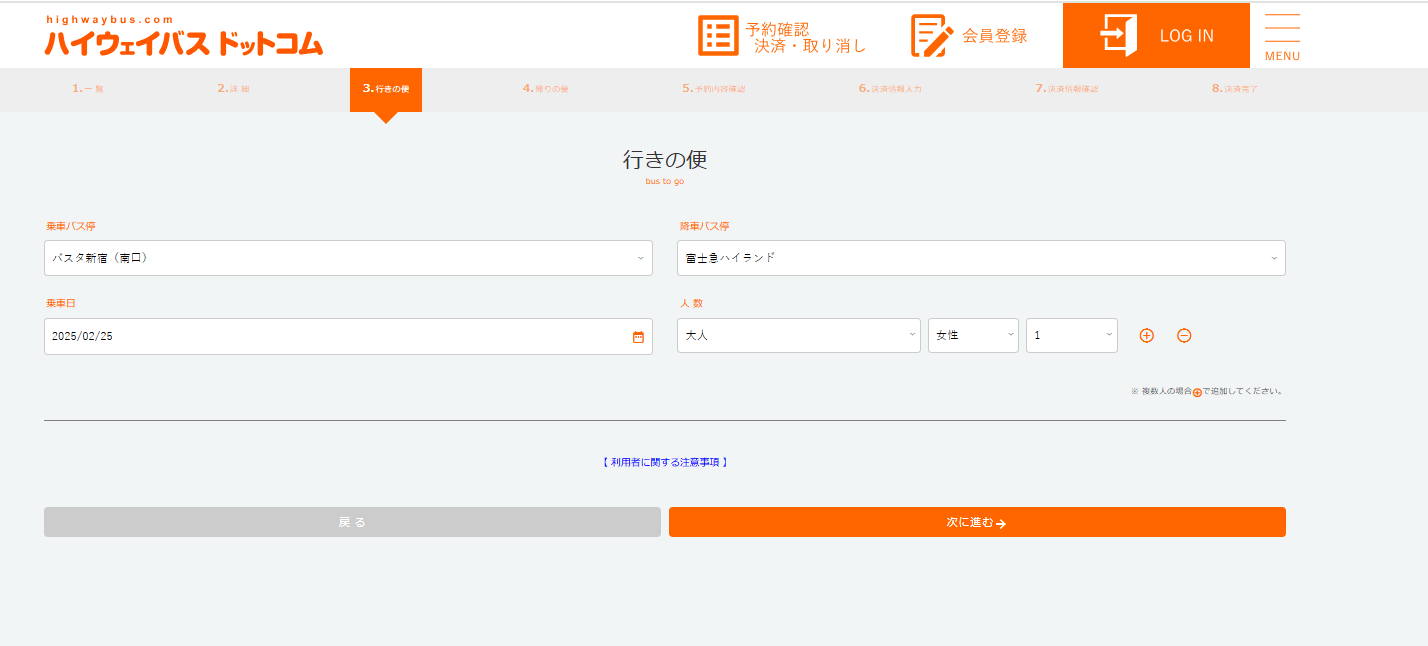Open the hamburger MENU

(1282, 36)
